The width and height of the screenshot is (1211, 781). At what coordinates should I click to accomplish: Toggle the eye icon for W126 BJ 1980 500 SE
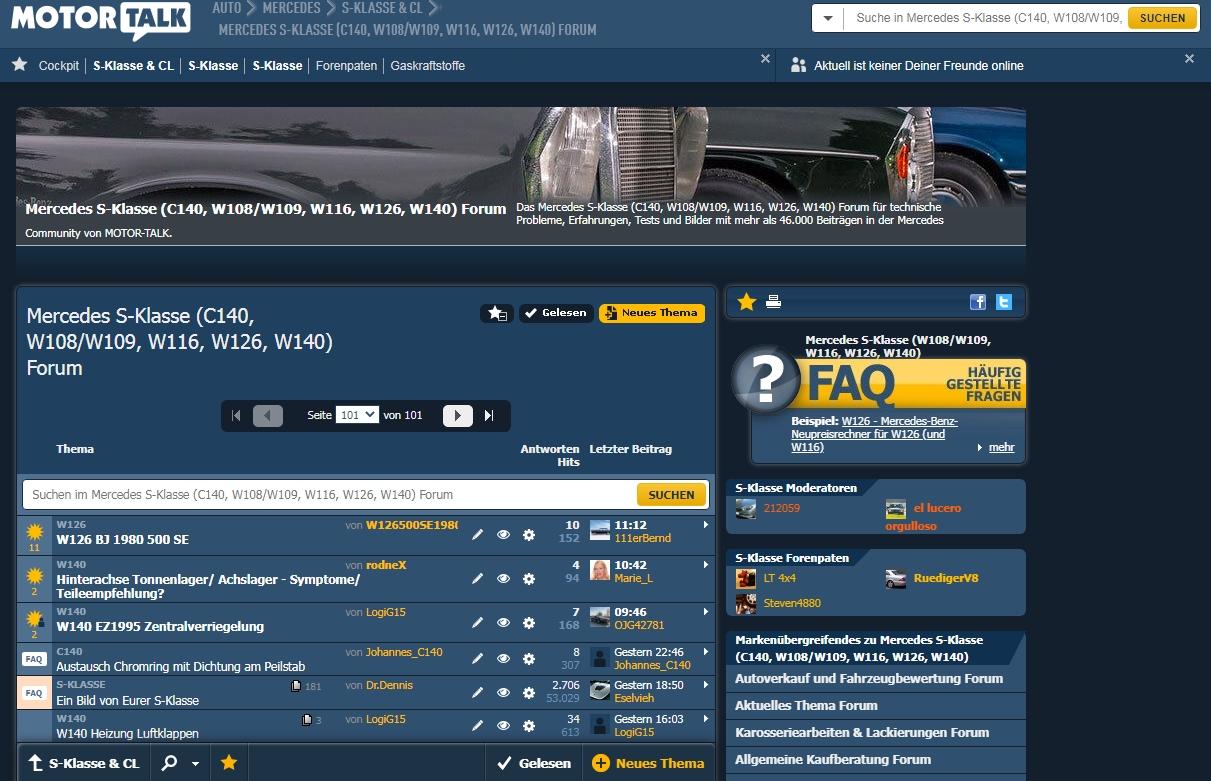(x=504, y=535)
